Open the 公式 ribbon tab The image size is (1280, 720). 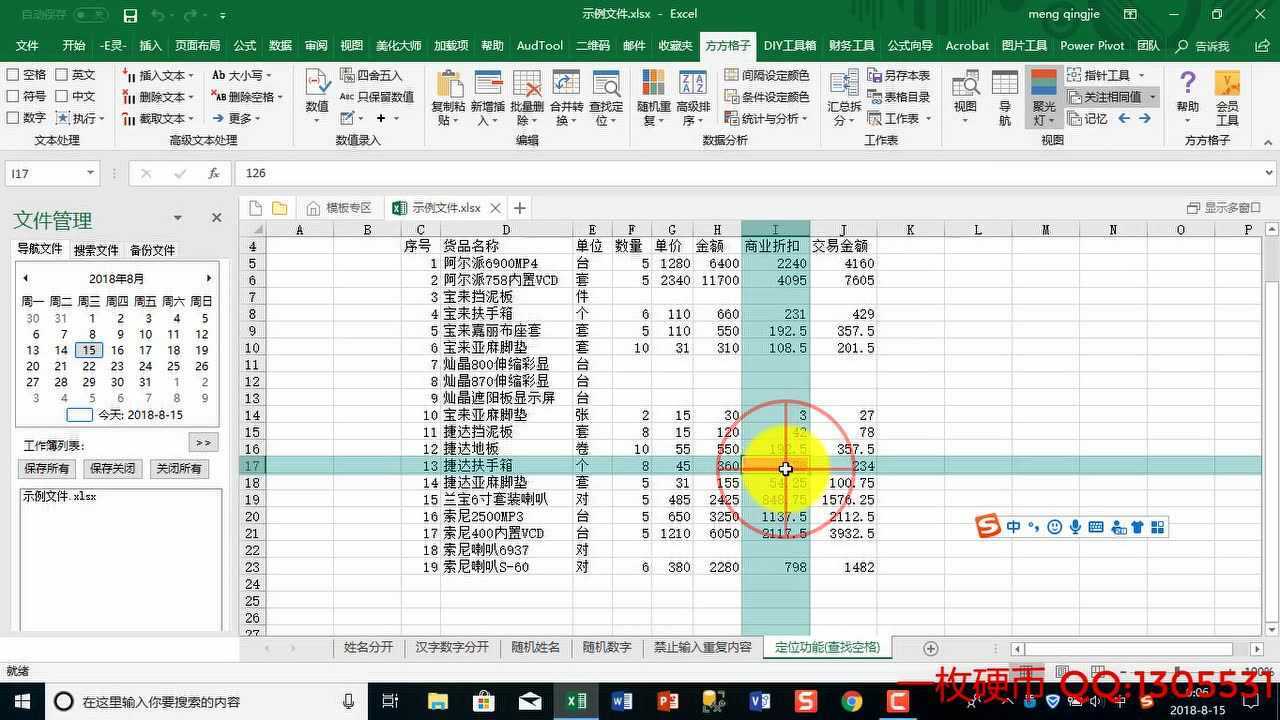(245, 46)
